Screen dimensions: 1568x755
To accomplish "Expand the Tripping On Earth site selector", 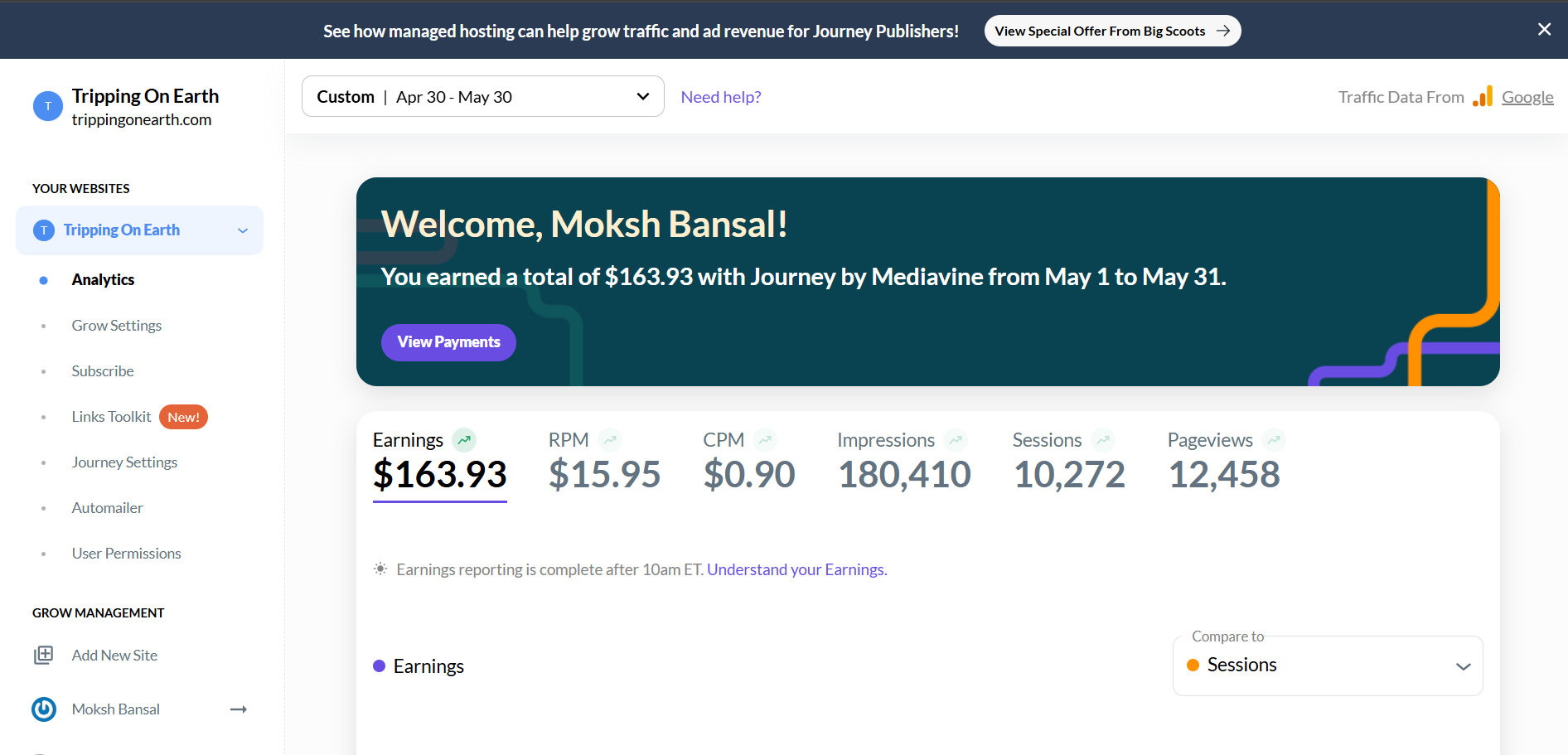I will pyautogui.click(x=139, y=230).
